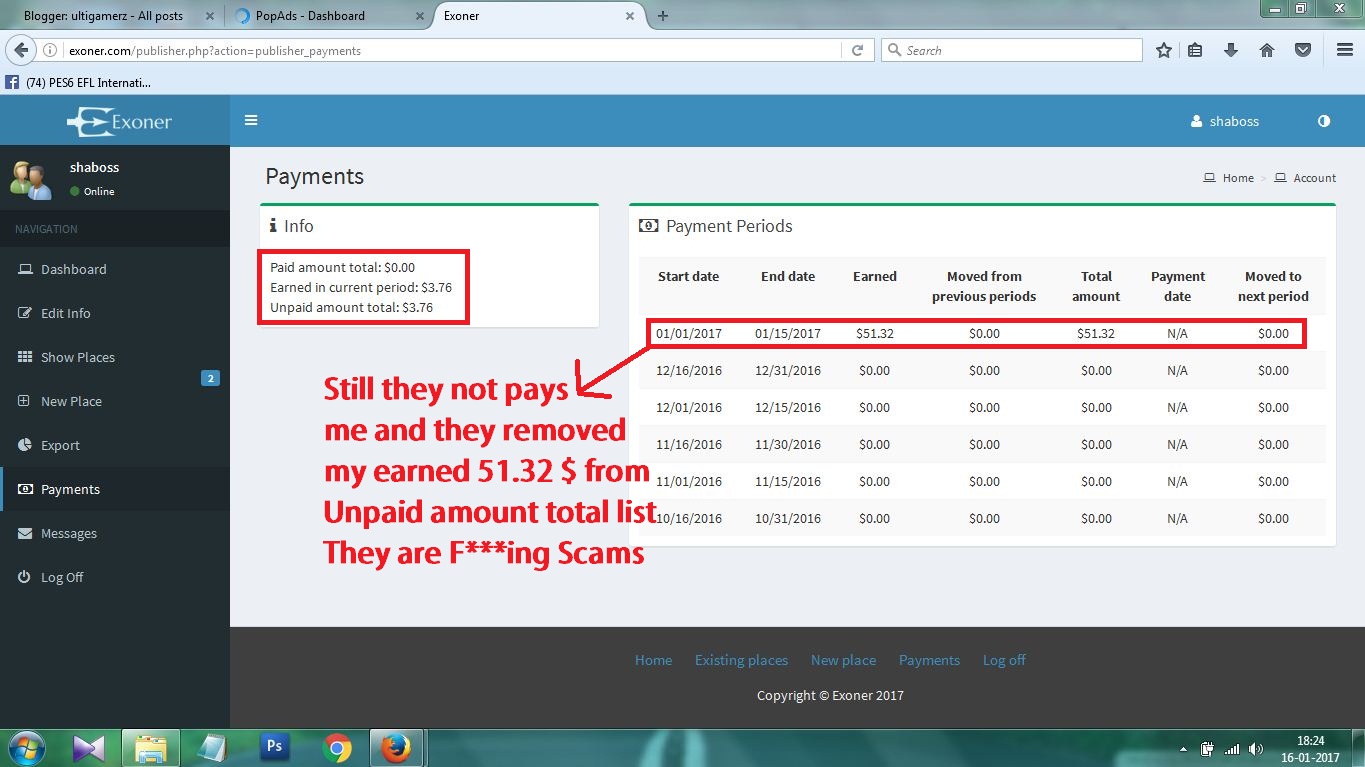Click the Start date column header
The height and width of the screenshot is (767, 1365).
pyautogui.click(x=688, y=276)
